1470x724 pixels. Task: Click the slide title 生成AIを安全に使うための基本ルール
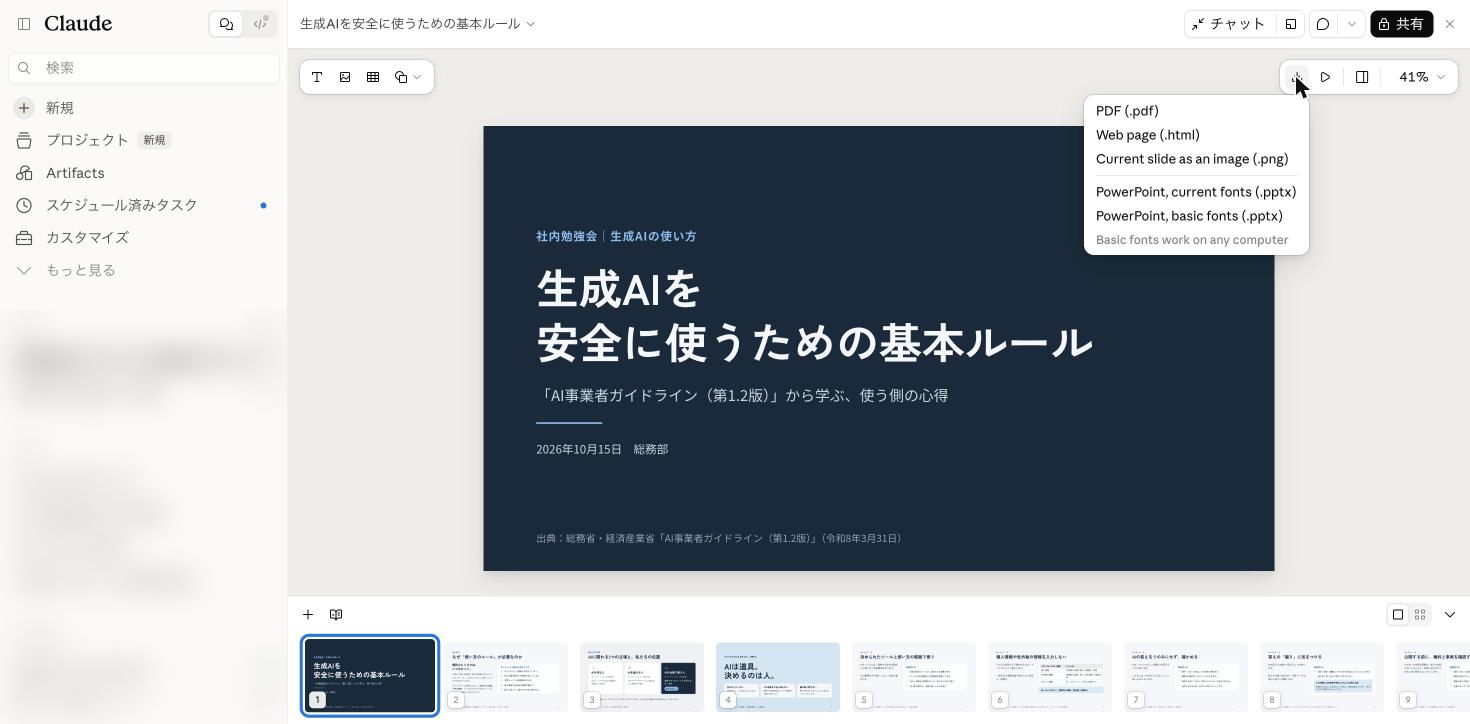814,316
